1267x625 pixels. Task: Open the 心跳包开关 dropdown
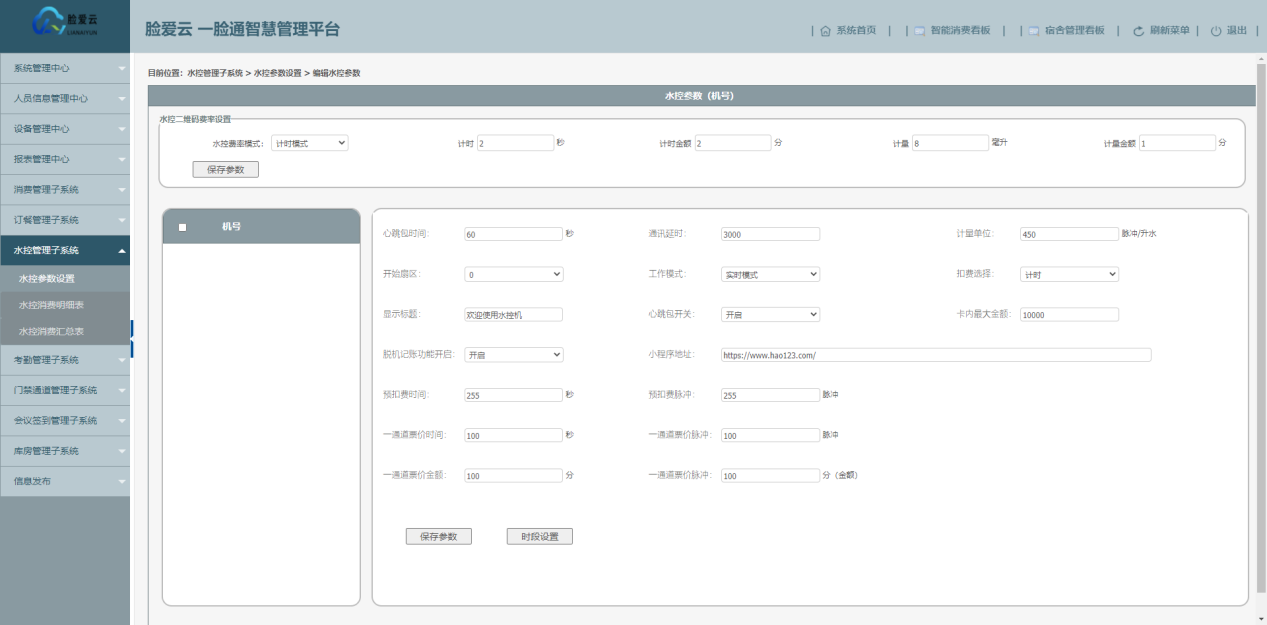point(770,314)
